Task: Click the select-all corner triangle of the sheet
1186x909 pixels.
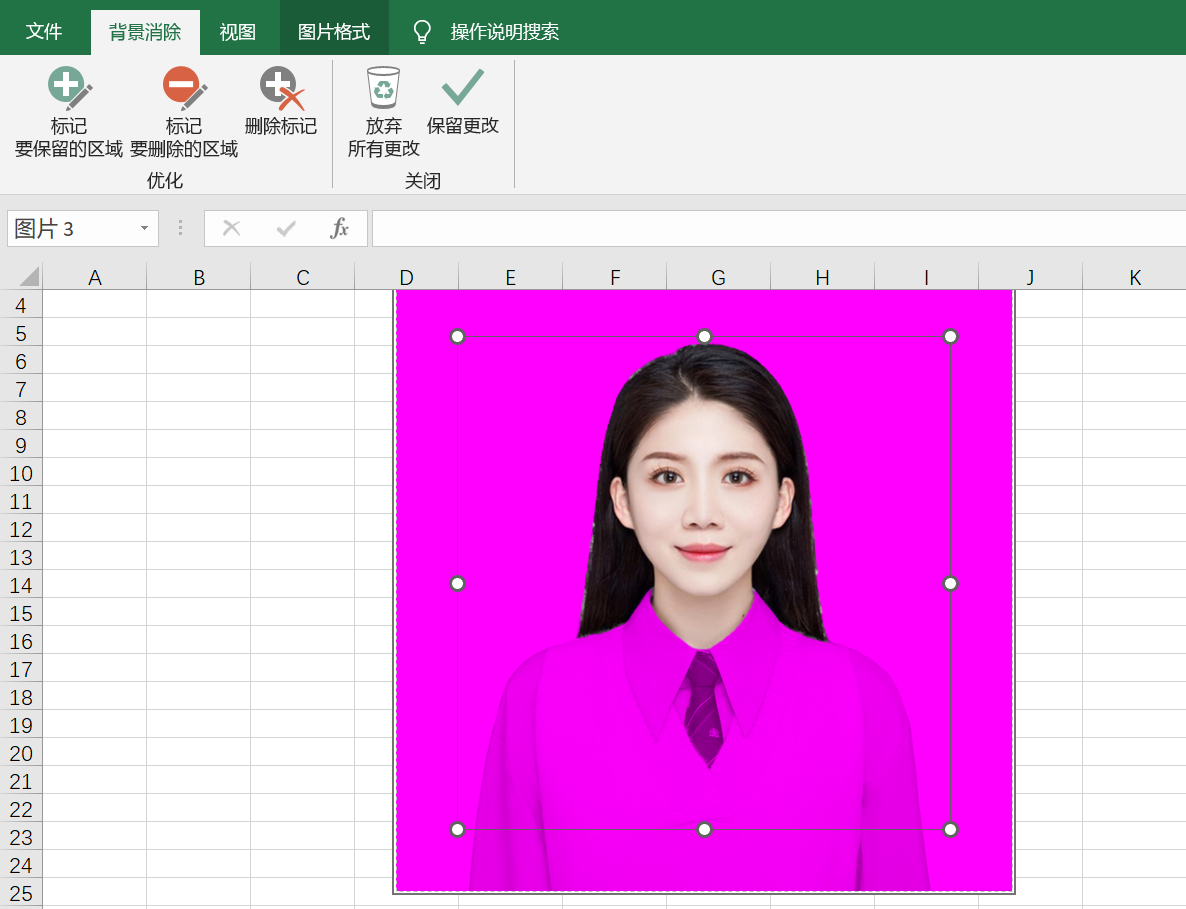Action: tap(29, 276)
